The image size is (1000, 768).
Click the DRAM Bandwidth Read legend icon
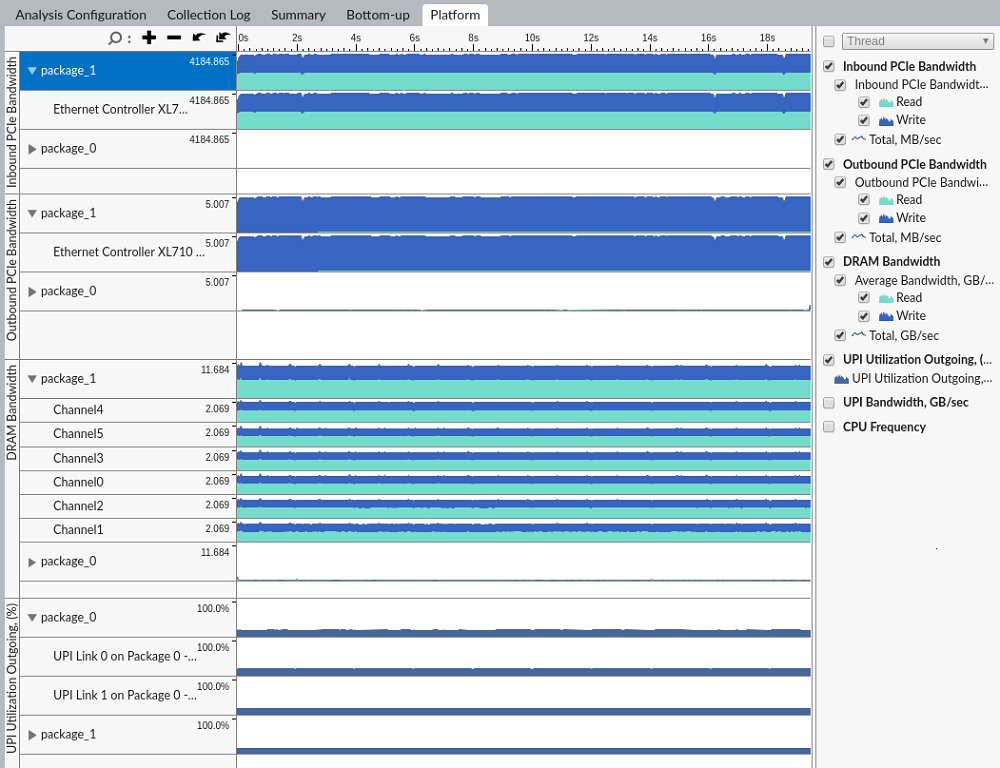885,298
